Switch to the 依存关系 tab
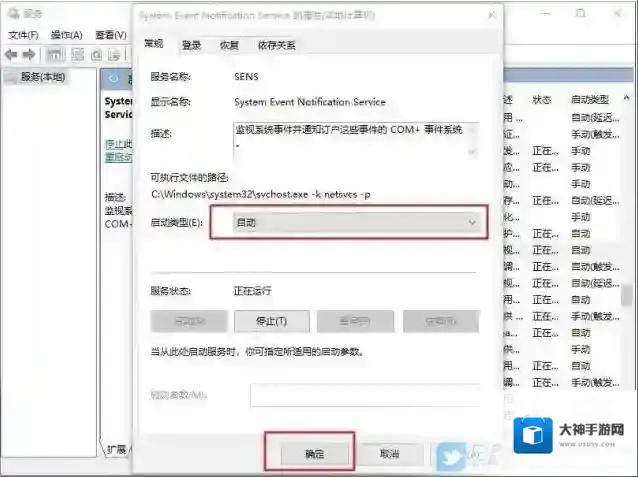Image resolution: width=638 pixels, height=477 pixels. [x=277, y=45]
